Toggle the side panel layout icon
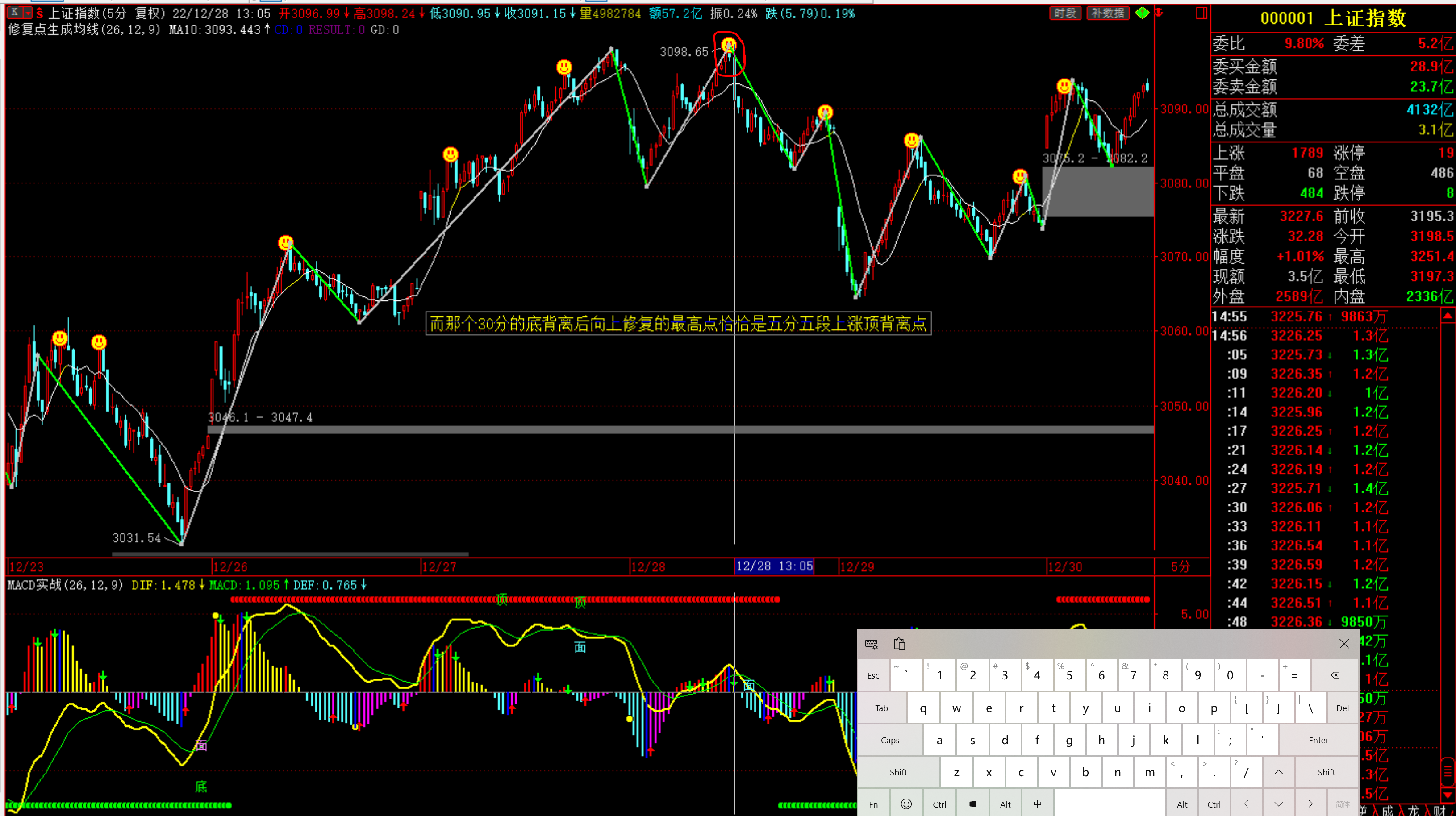 tap(1202, 12)
